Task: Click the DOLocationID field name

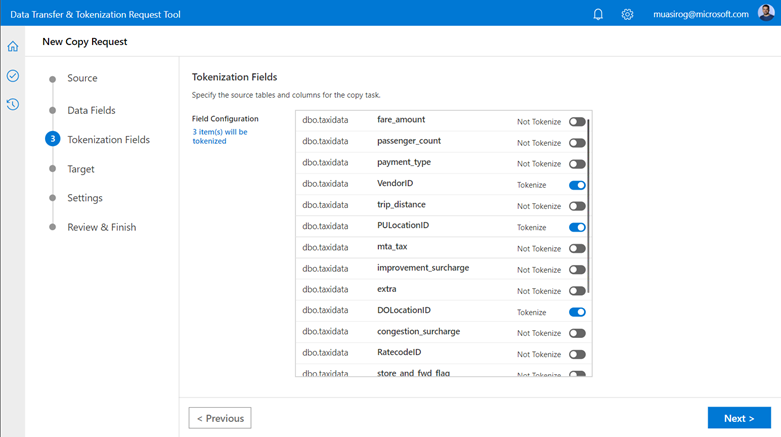Action: 403,310
